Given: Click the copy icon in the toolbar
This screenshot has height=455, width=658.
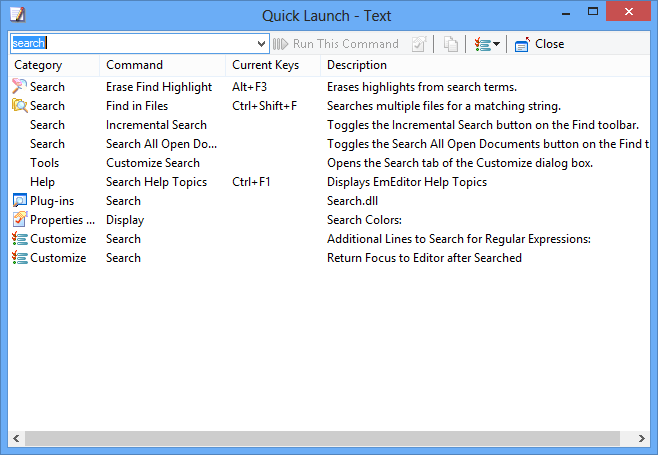Looking at the screenshot, I should pos(451,44).
